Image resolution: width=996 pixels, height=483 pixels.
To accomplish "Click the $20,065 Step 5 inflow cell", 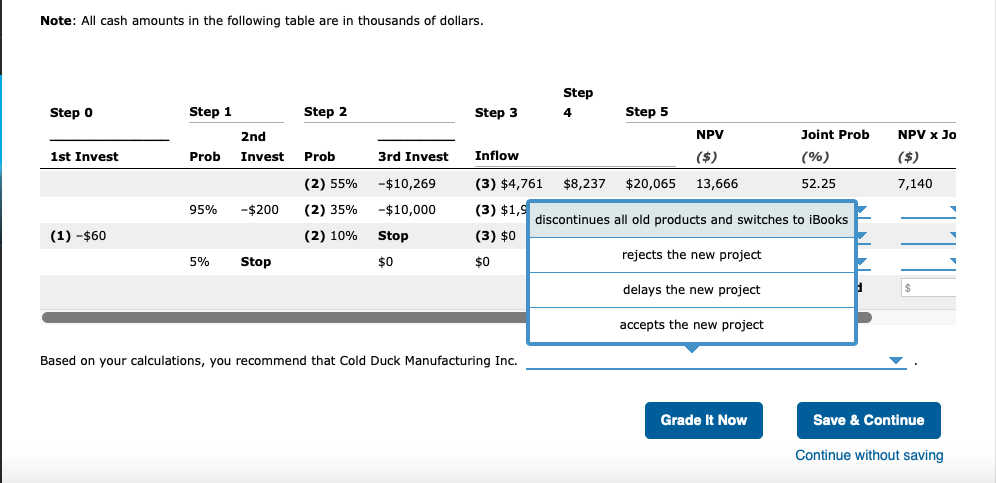I will [650, 184].
